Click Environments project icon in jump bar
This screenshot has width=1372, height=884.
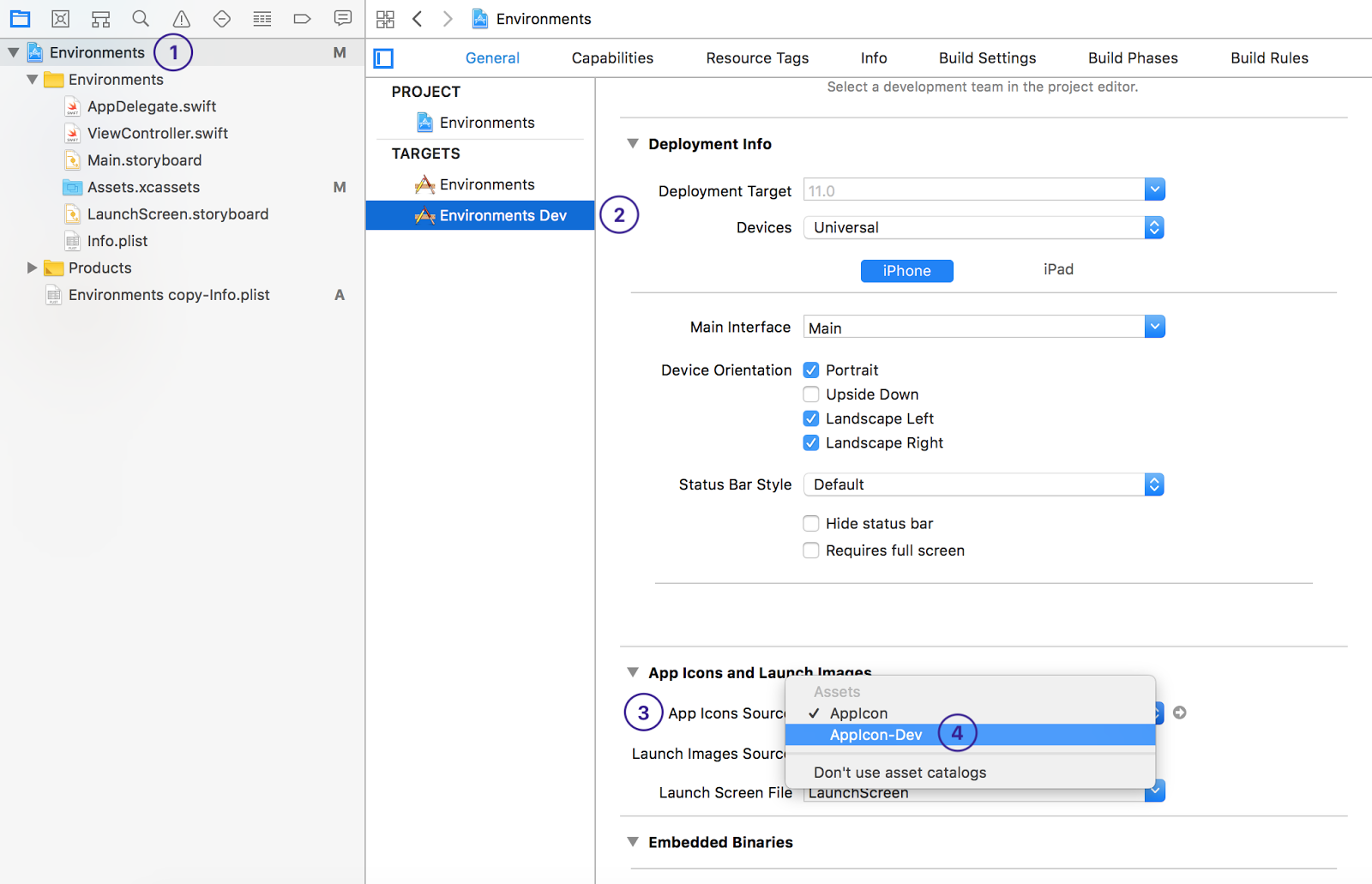480,19
